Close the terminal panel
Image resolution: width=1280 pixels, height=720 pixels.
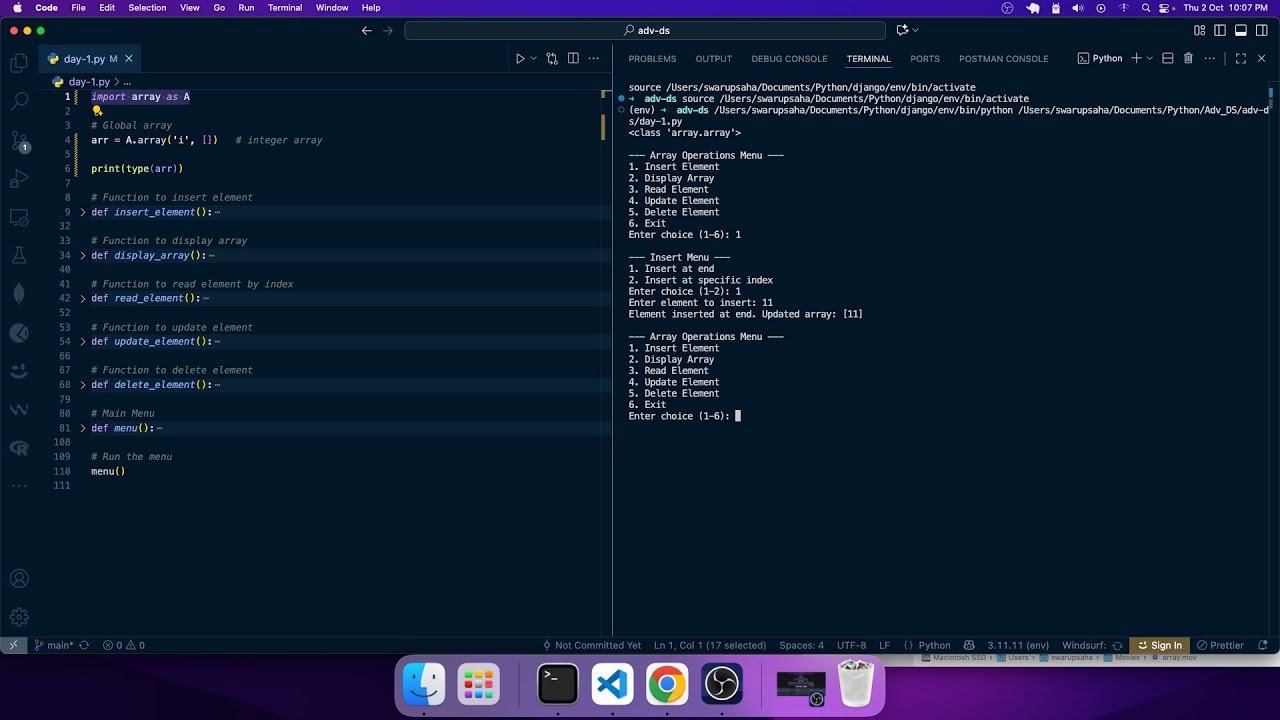click(1261, 59)
